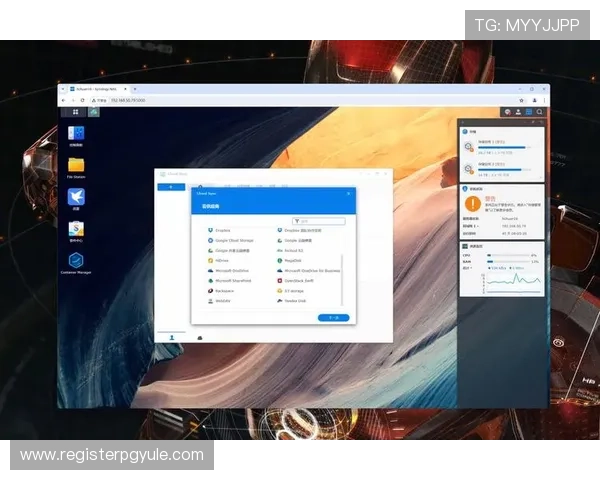Reload the browser page

tap(82, 100)
